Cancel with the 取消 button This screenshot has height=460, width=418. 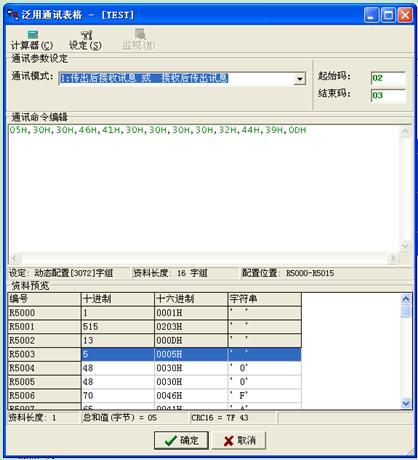239,440
